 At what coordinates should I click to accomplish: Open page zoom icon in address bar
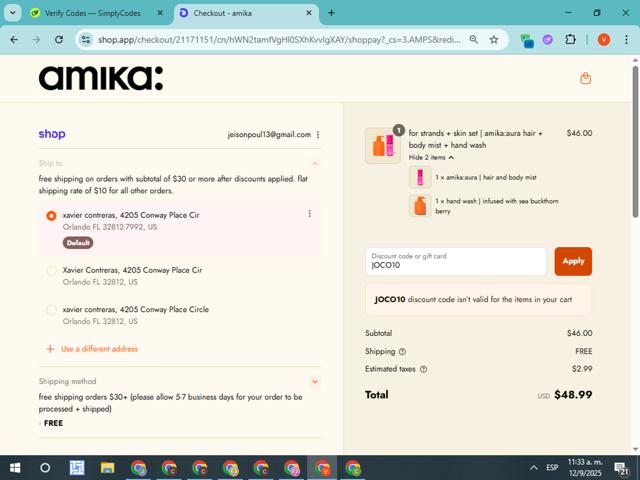point(473,40)
